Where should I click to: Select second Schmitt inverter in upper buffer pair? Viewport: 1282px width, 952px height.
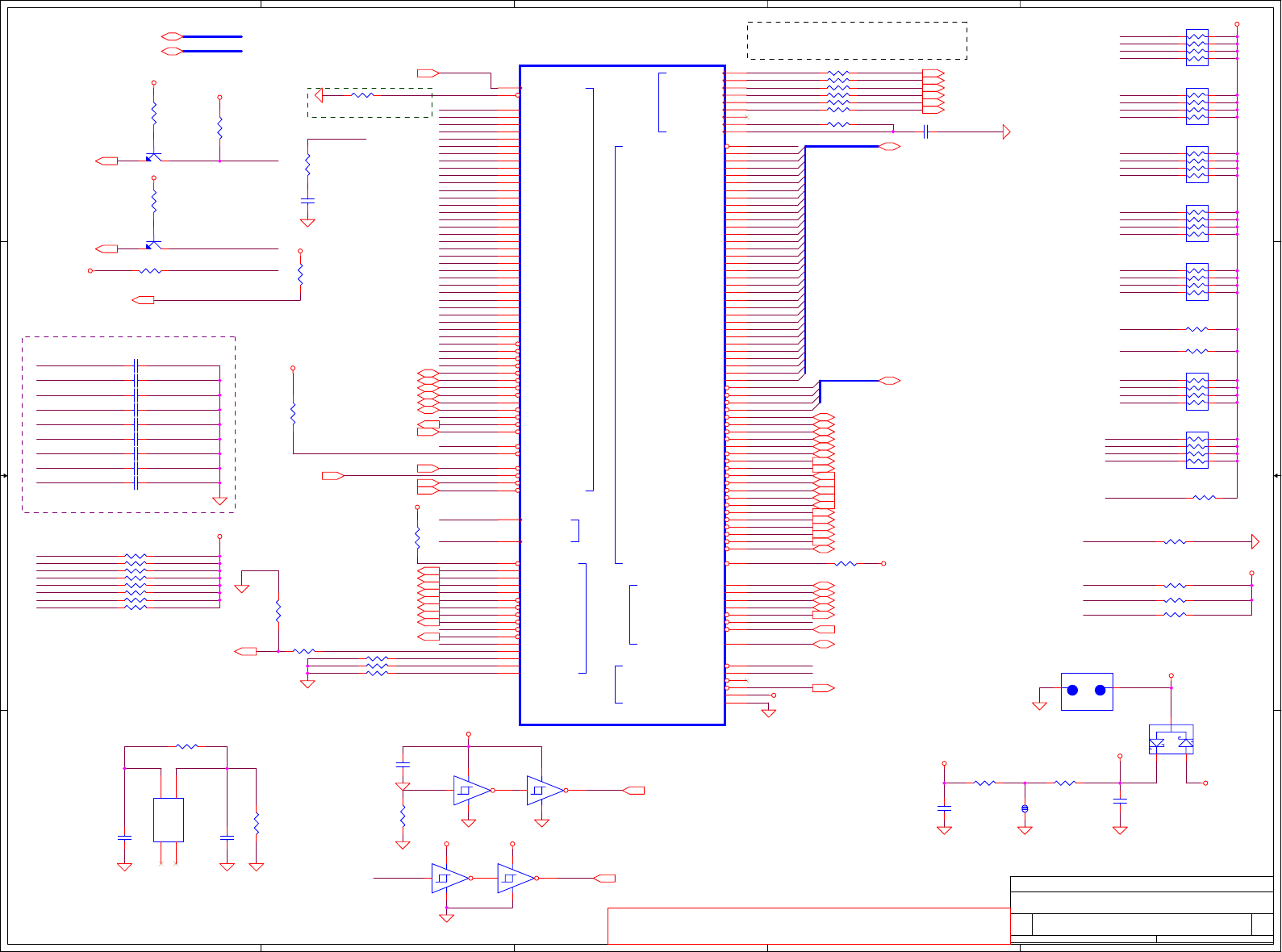(546, 791)
